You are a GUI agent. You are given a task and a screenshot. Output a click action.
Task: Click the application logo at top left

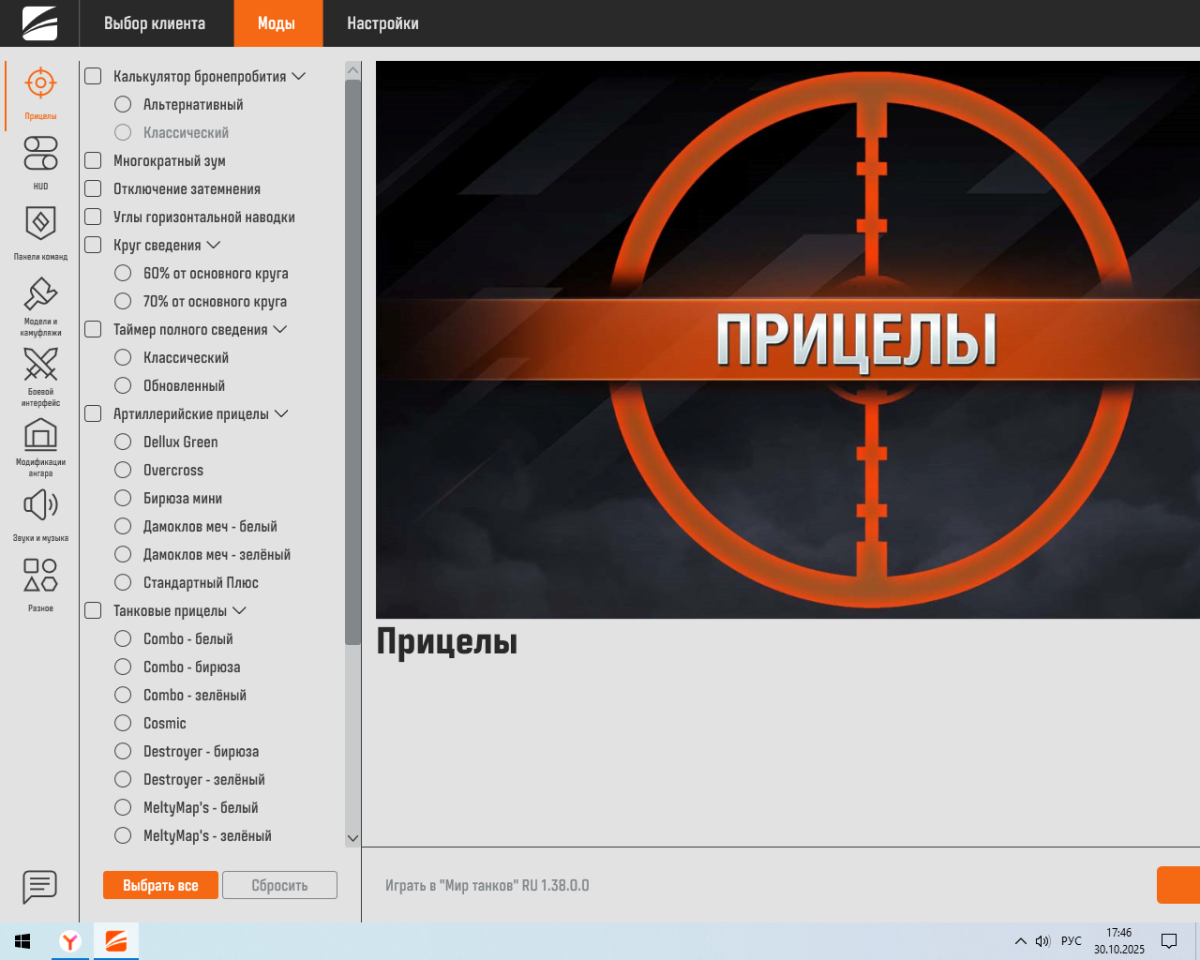pos(40,23)
